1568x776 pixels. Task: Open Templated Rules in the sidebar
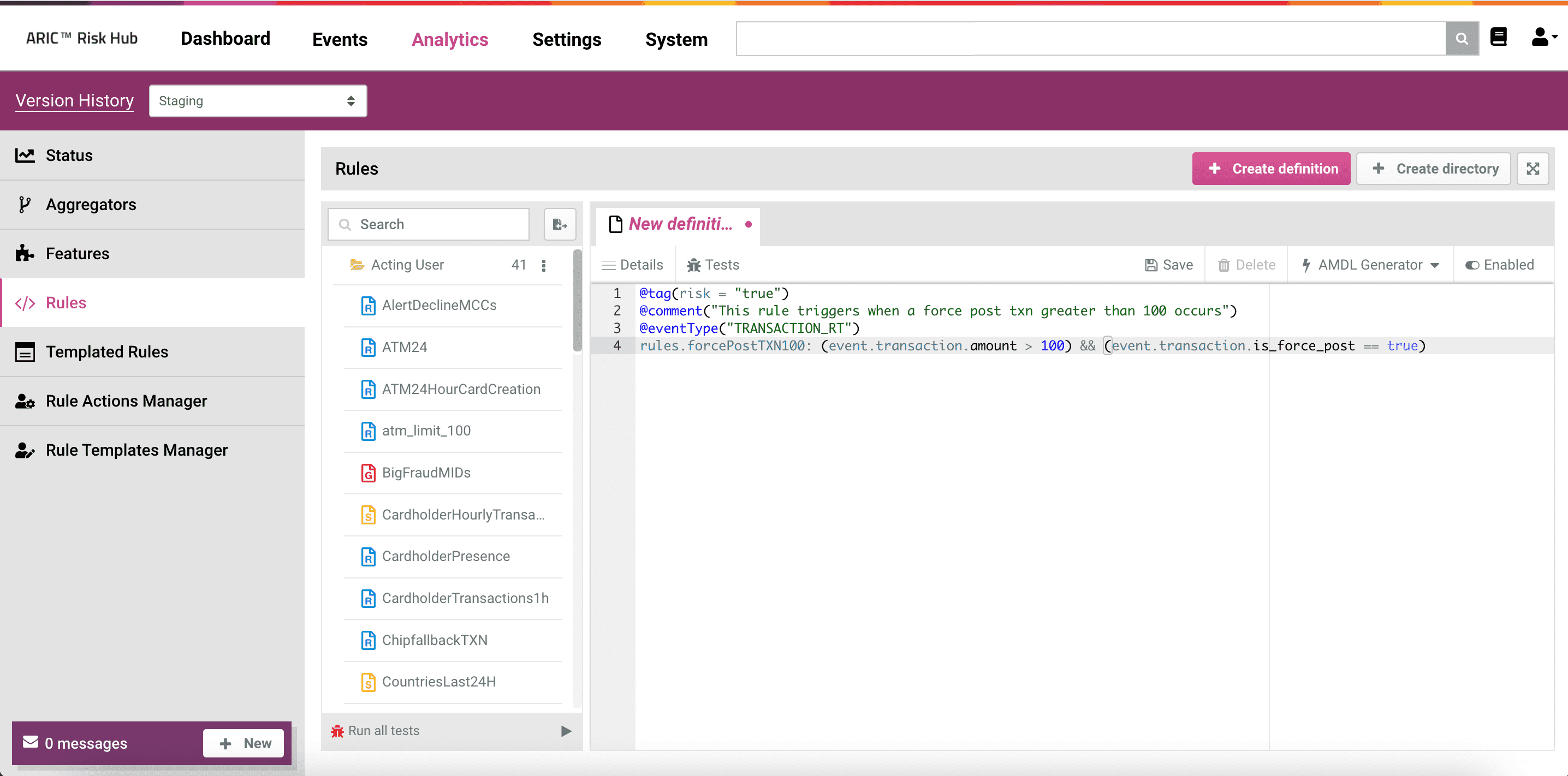(152, 353)
